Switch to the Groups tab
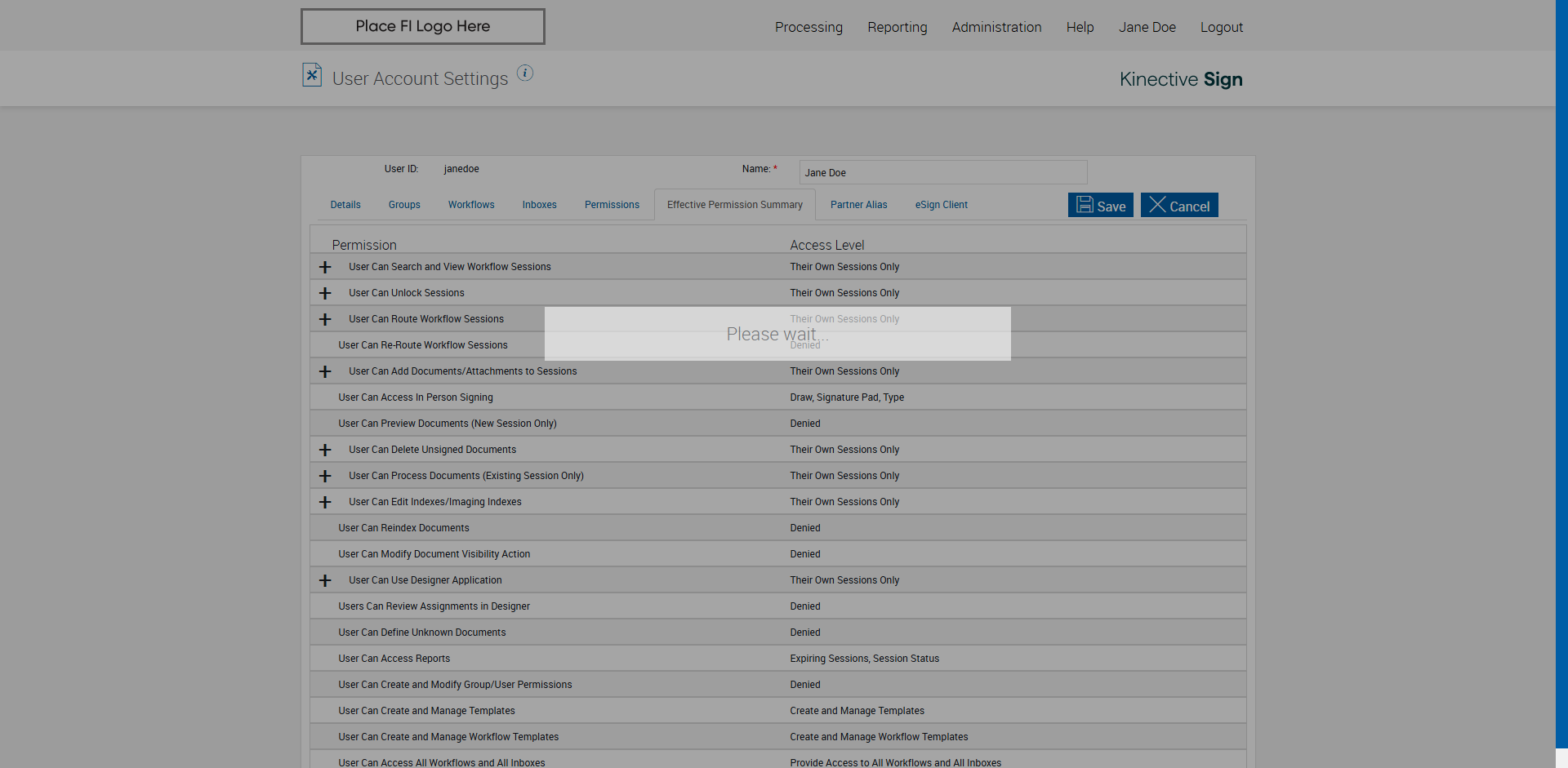 coord(404,205)
